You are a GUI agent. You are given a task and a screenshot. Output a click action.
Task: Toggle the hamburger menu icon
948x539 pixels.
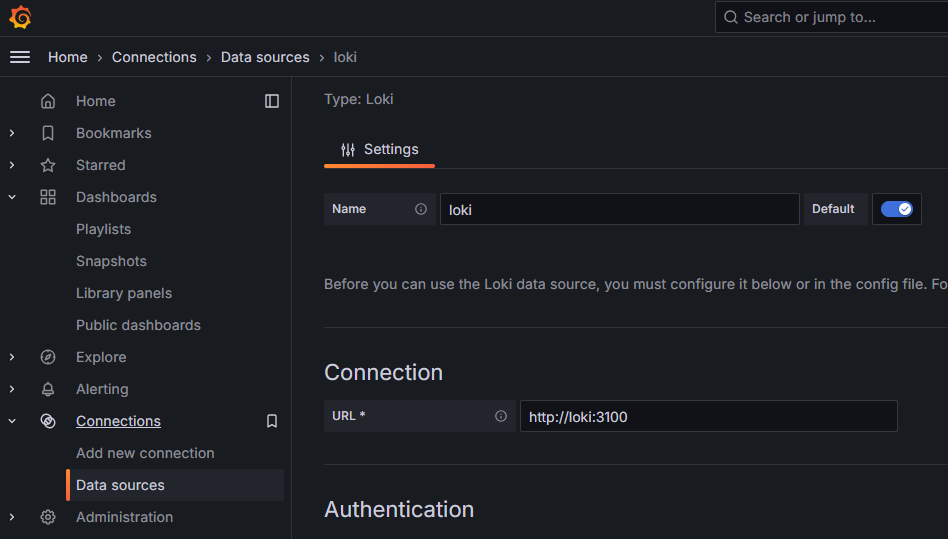(x=20, y=57)
